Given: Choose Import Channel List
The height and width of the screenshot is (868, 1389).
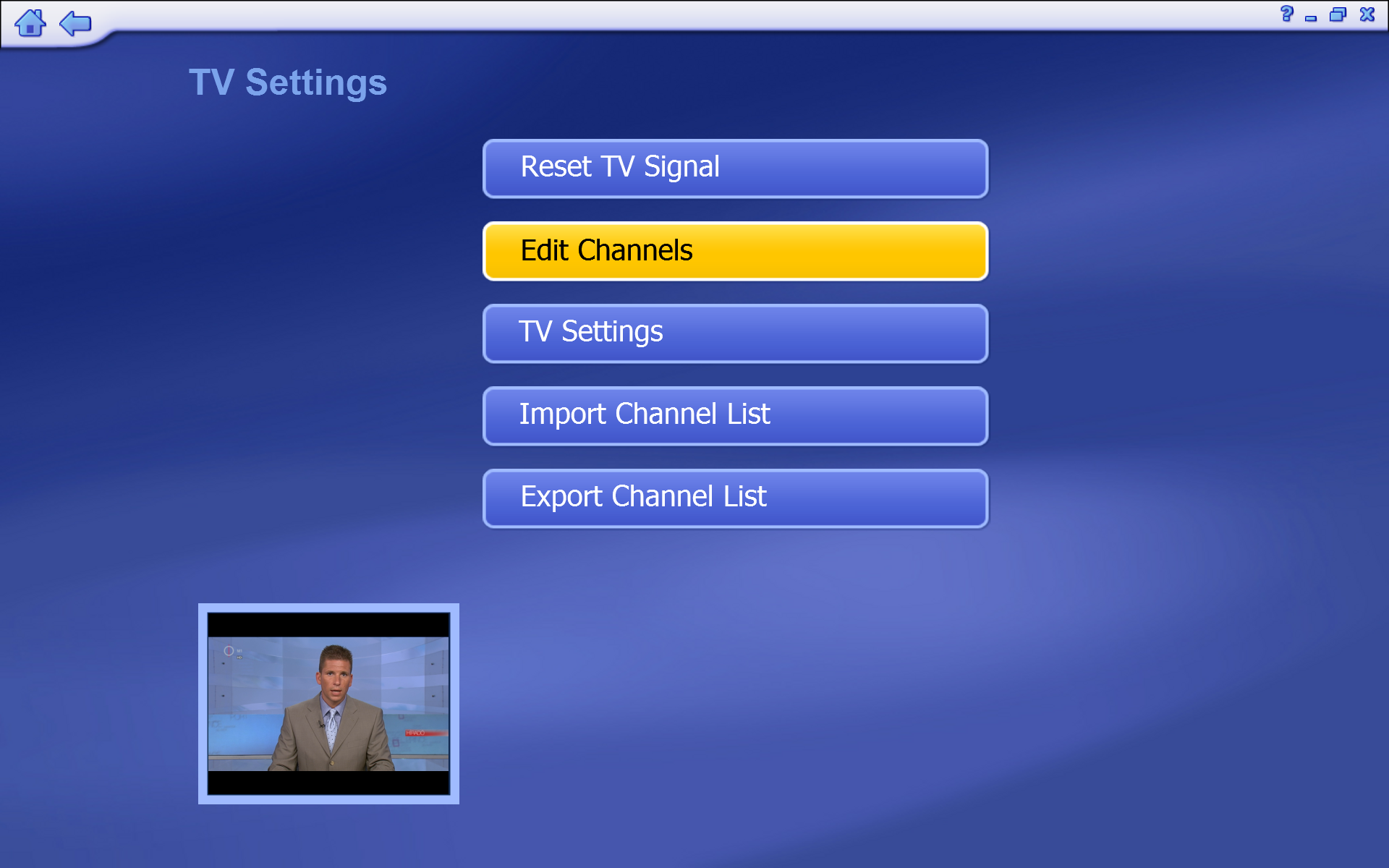Looking at the screenshot, I should [x=735, y=416].
